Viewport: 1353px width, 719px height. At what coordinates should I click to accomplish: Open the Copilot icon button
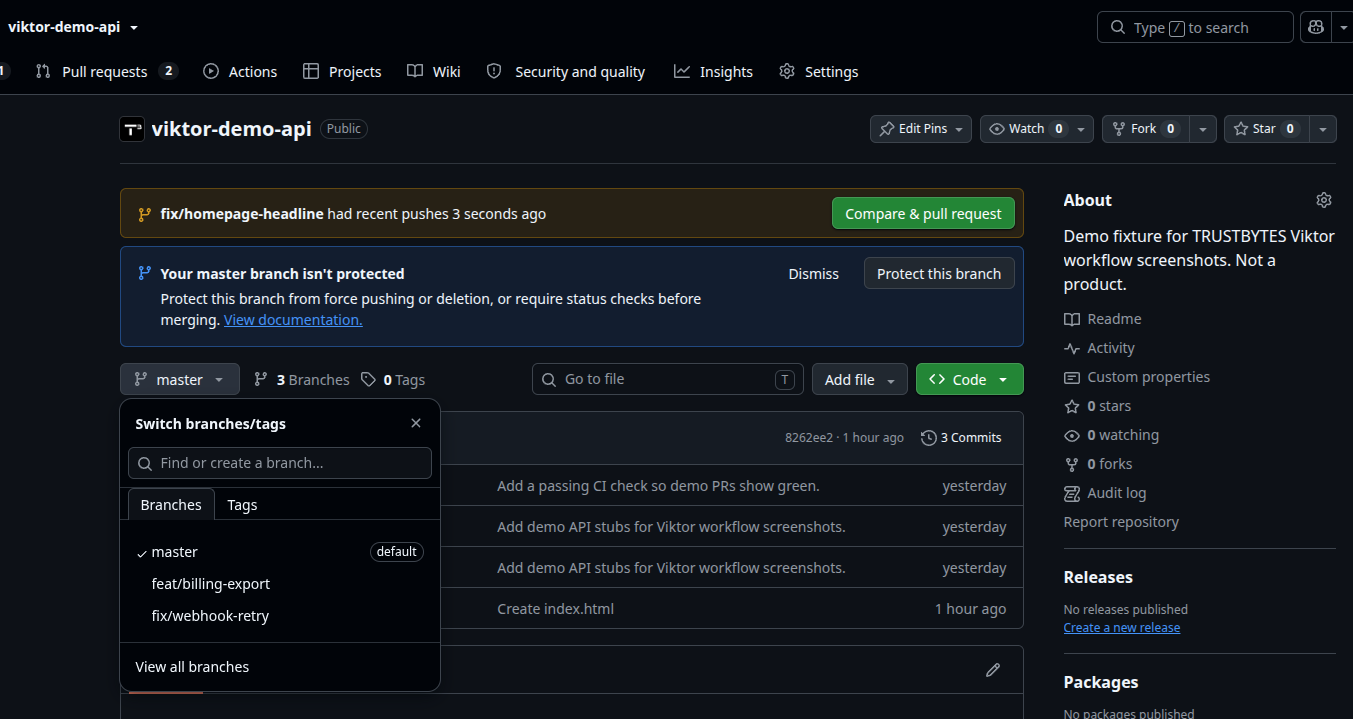(x=1316, y=27)
